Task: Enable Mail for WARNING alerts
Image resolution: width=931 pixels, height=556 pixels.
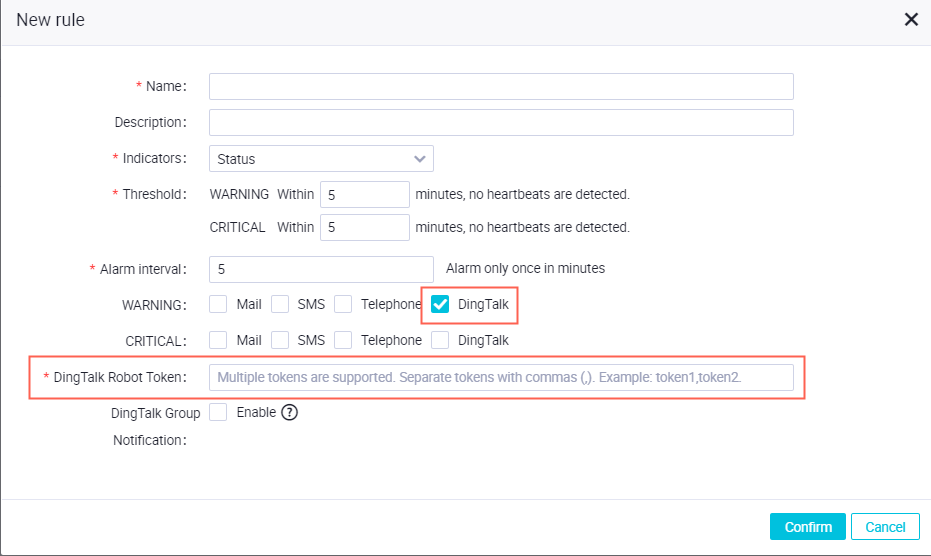Action: [x=218, y=304]
